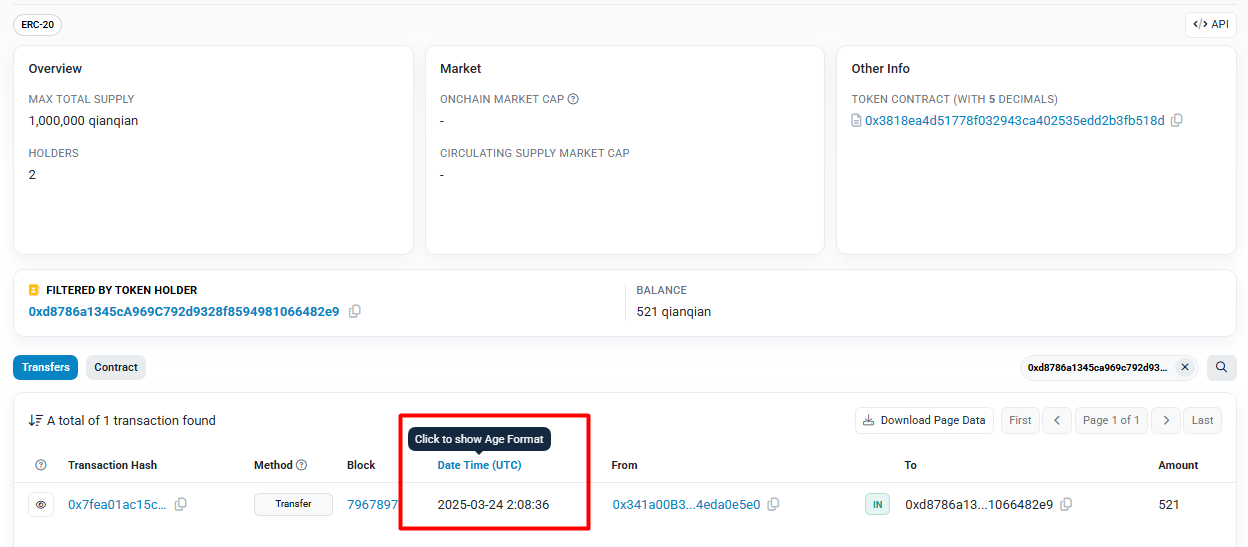
Task: Go to next page chevron
Action: pyautogui.click(x=1165, y=420)
